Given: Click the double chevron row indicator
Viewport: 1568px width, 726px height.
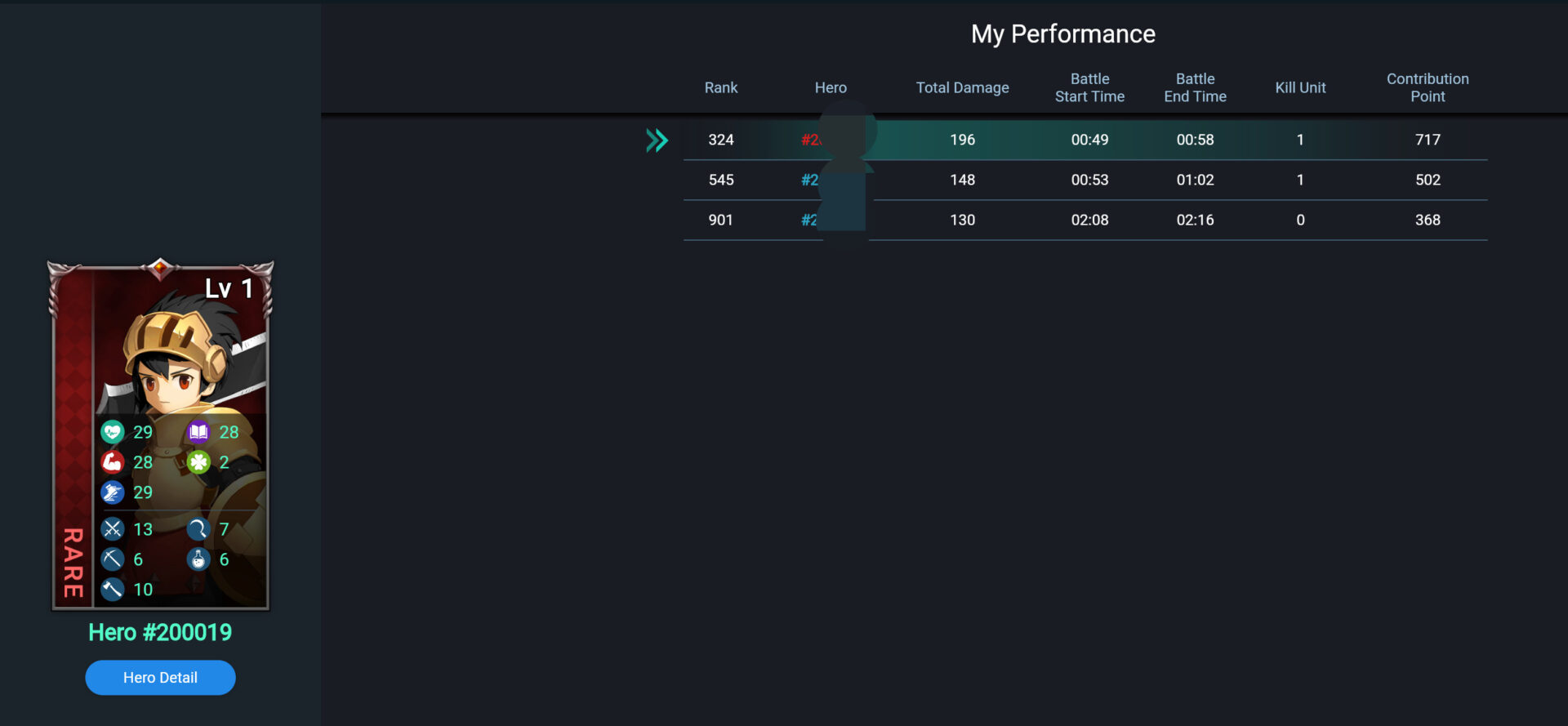Looking at the screenshot, I should 657,140.
